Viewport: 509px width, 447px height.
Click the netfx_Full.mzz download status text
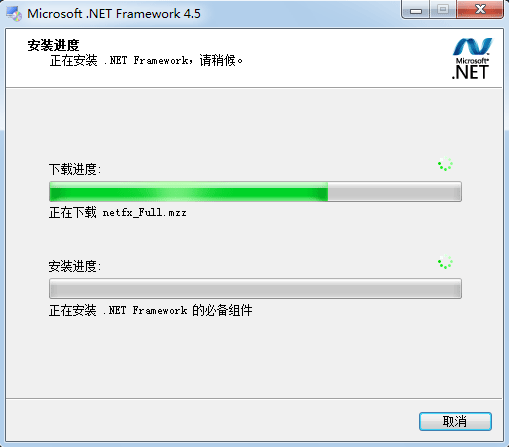118,212
